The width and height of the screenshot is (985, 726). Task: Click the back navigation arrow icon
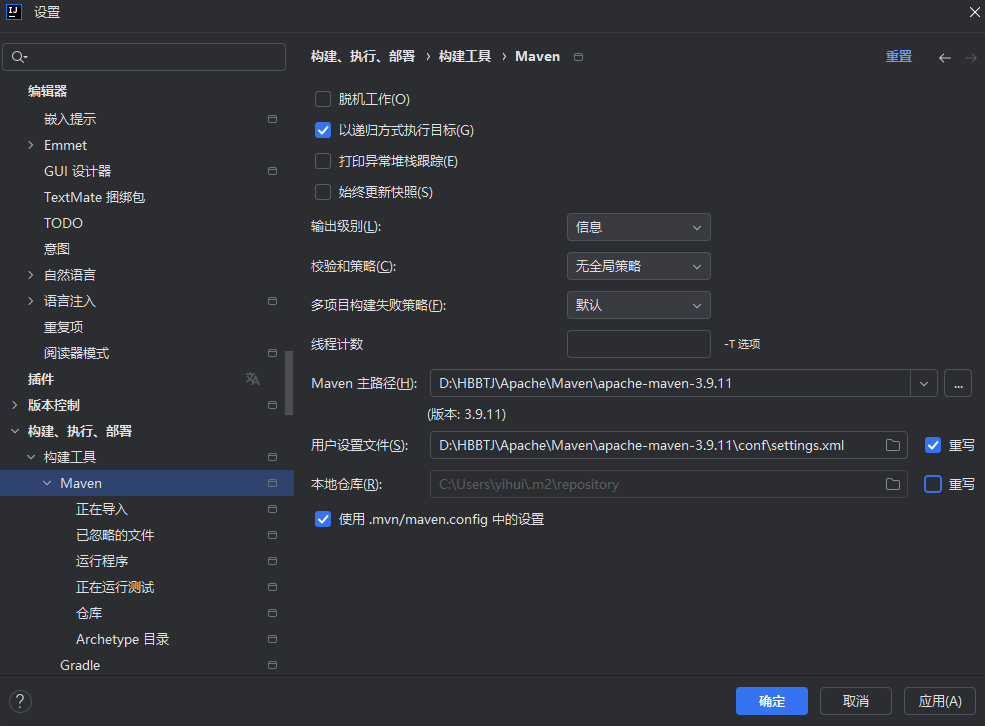944,58
